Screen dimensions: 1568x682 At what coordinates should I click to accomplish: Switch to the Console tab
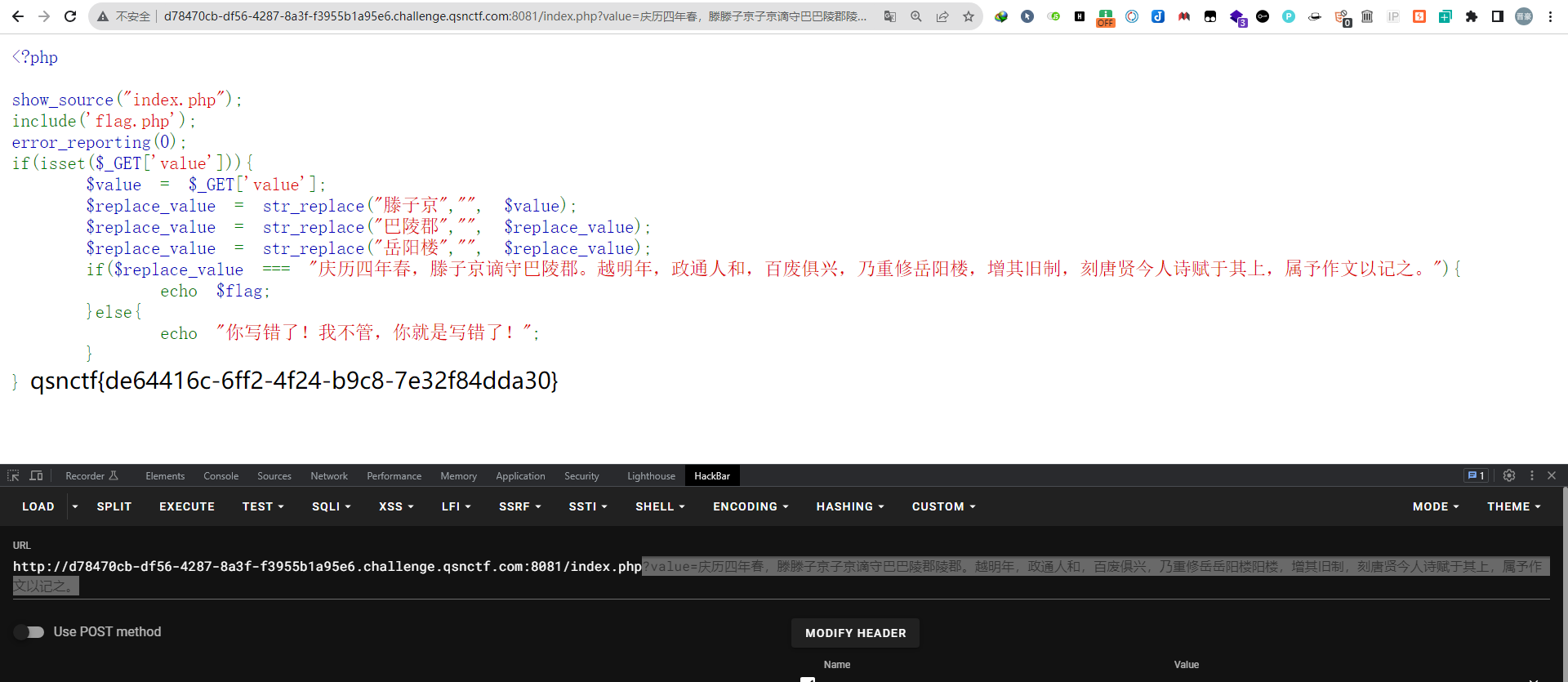pyautogui.click(x=221, y=476)
